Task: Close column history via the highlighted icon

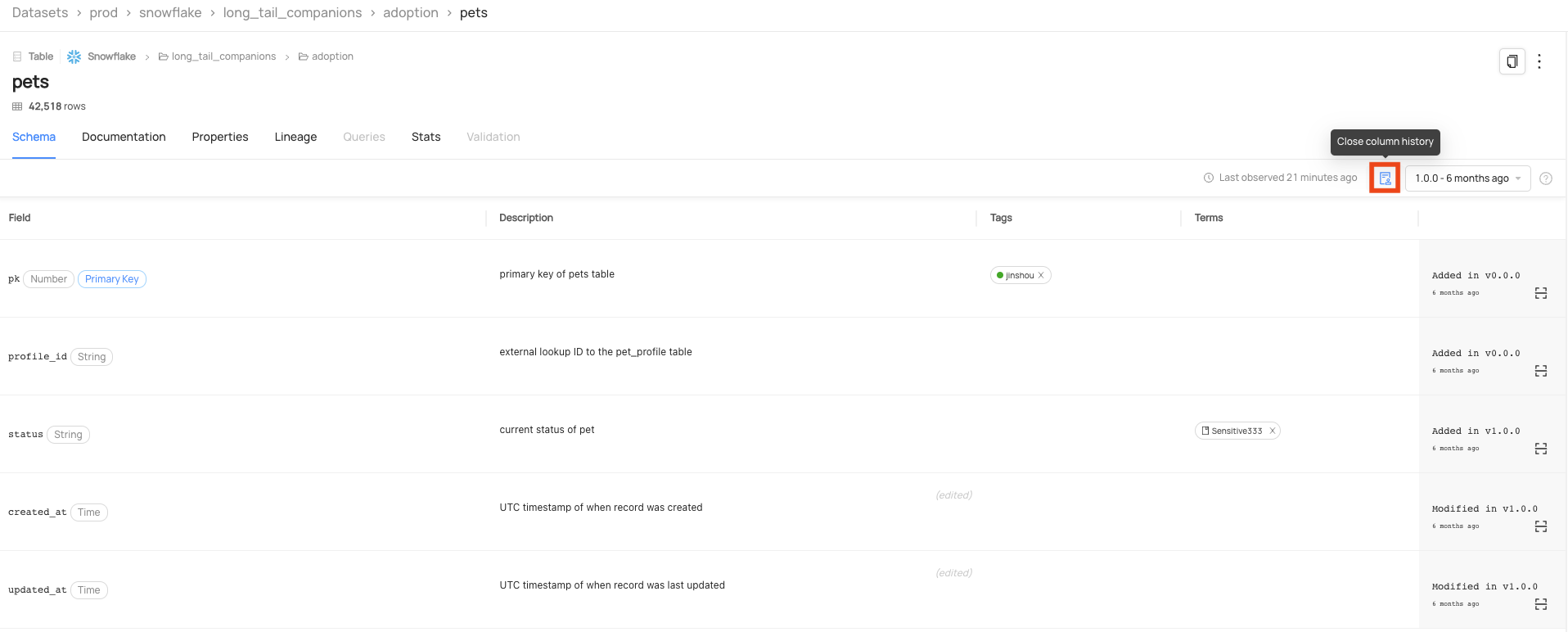Action: click(x=1385, y=178)
